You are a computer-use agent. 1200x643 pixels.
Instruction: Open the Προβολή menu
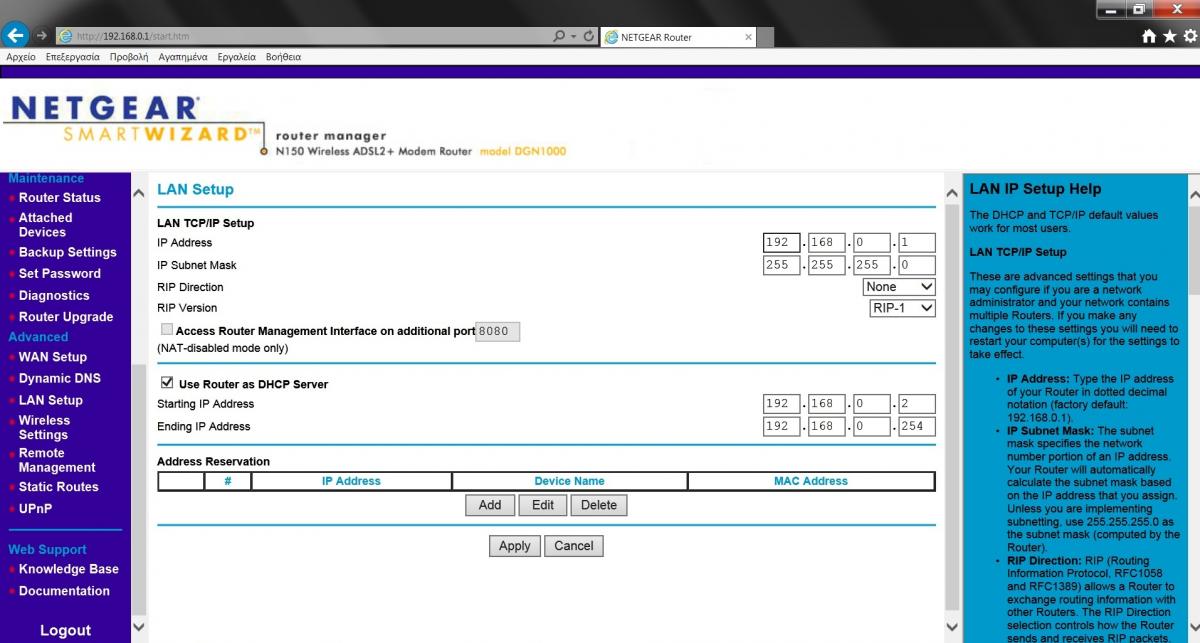point(129,57)
